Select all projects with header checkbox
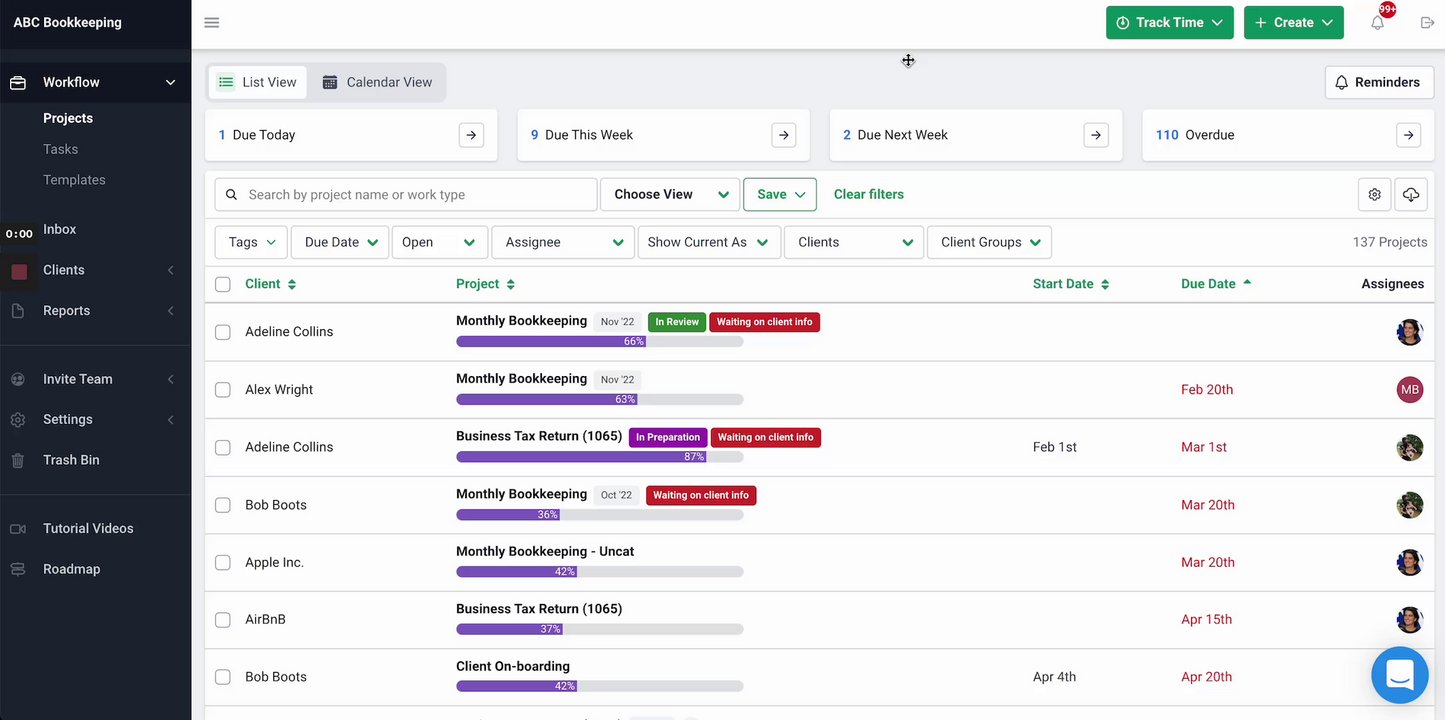The height and width of the screenshot is (720, 1445). (223, 284)
